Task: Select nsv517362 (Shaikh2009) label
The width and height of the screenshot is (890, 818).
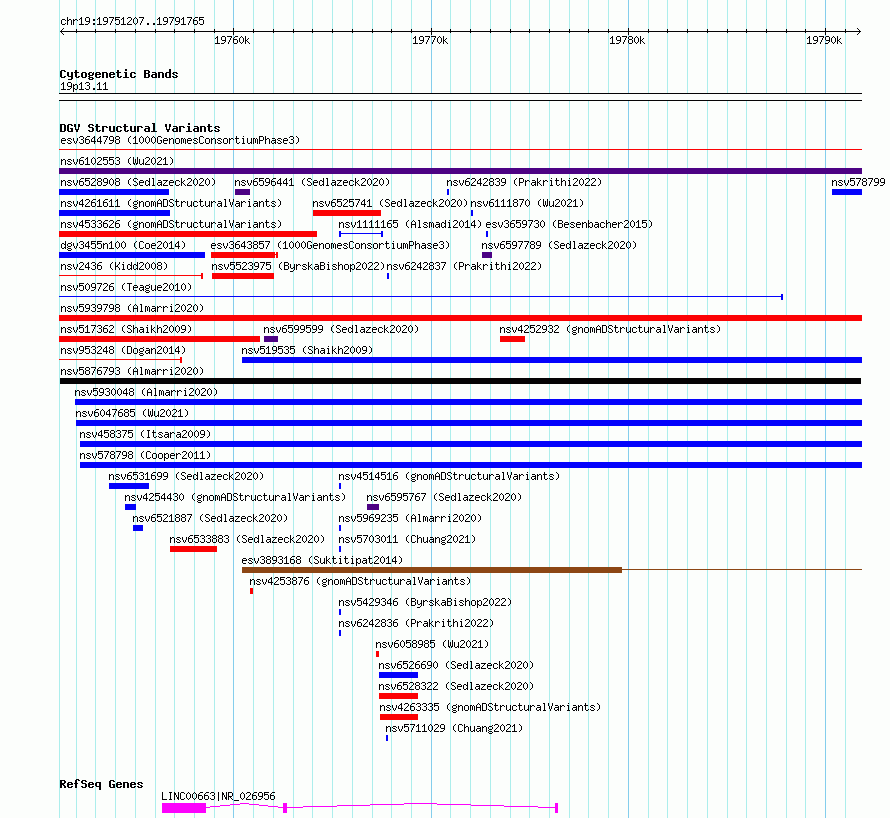Action: click(126, 329)
